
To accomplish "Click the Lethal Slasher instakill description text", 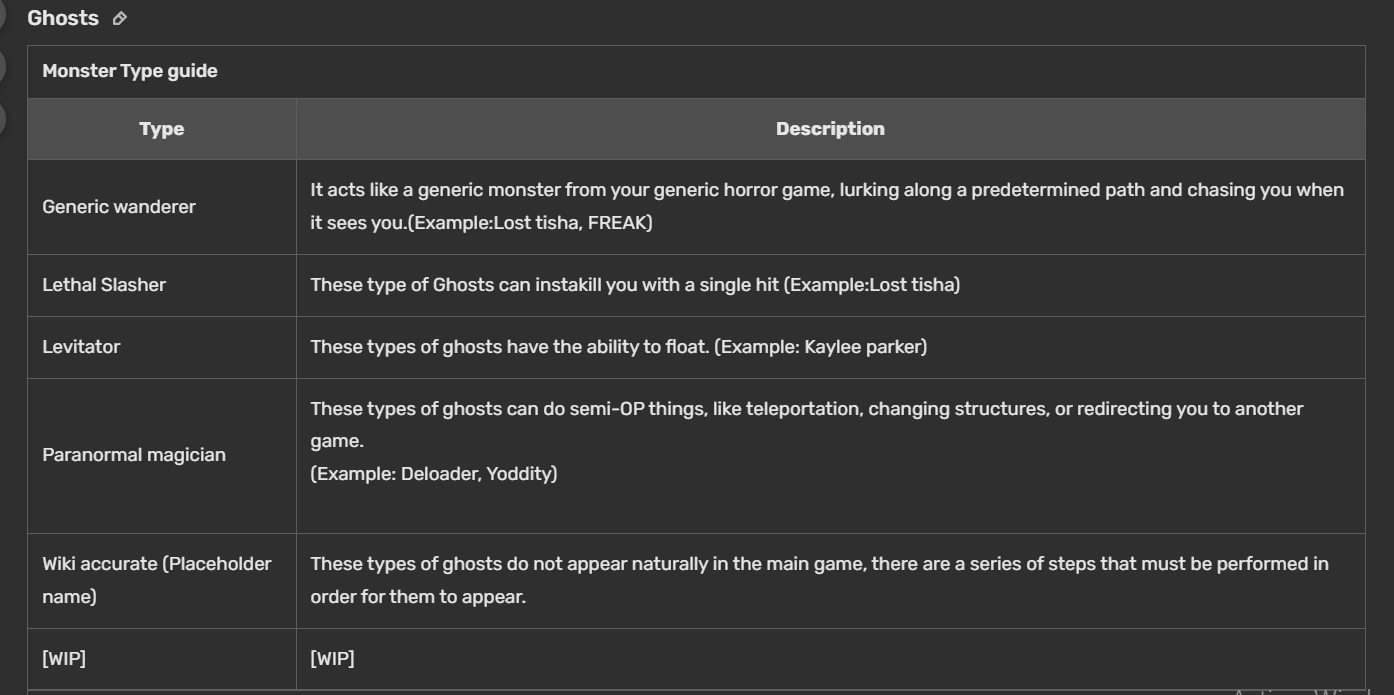I will [635, 285].
